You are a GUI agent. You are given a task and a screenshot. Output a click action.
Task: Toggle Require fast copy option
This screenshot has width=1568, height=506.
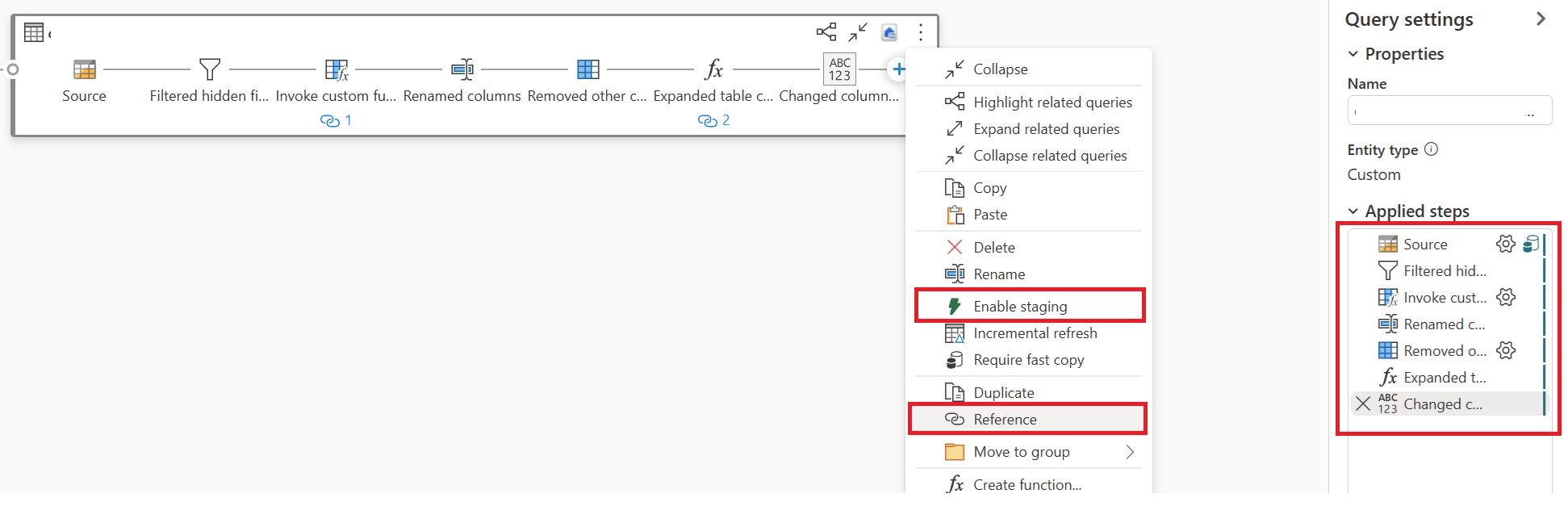(1029, 360)
